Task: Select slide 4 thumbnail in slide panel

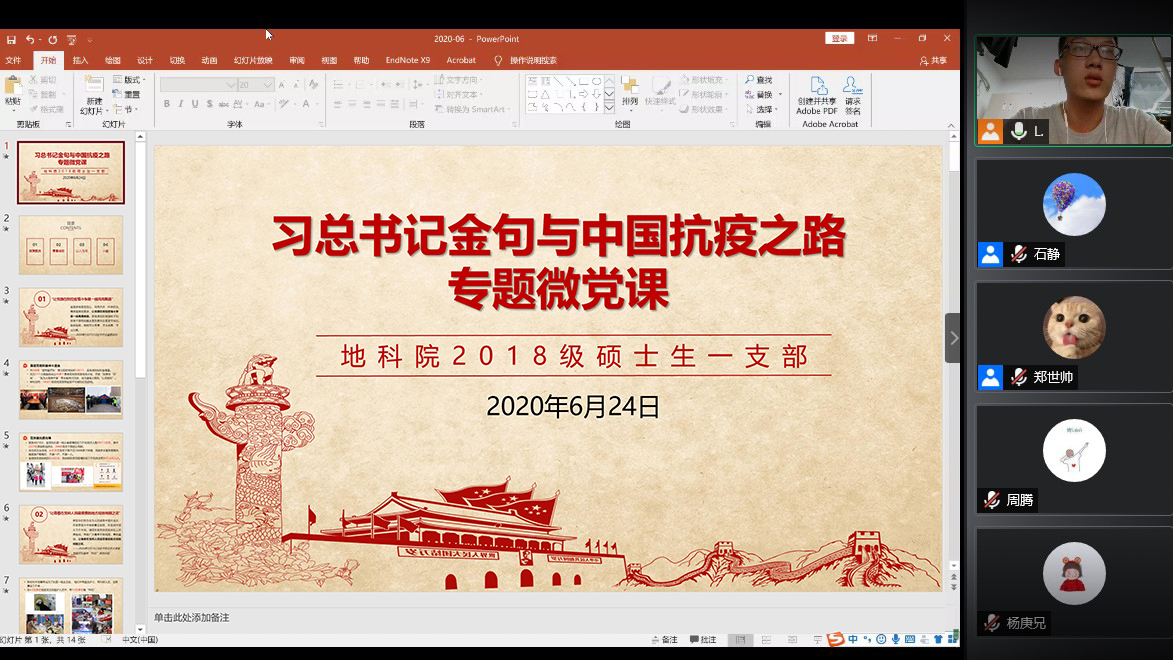Action: (x=71, y=389)
